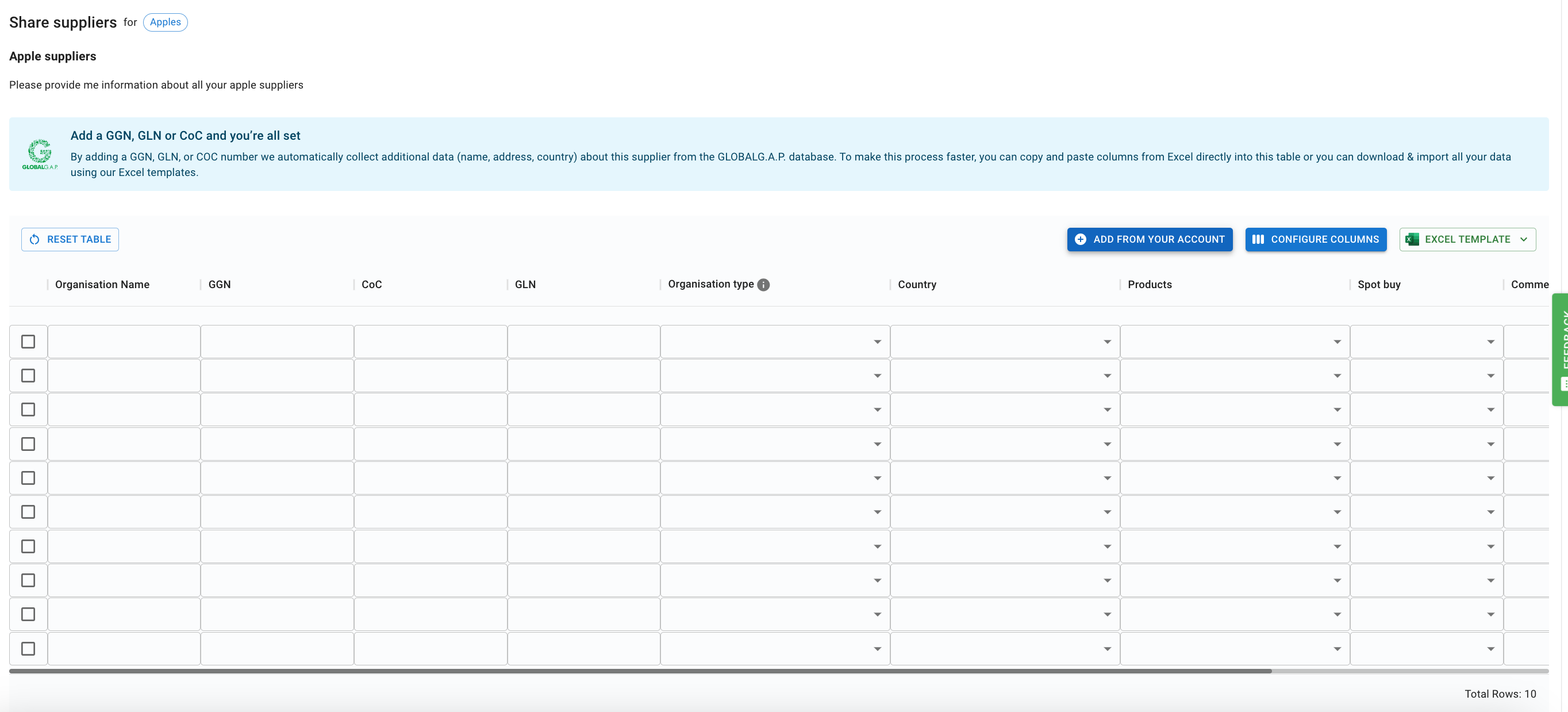The width and height of the screenshot is (1568, 712).
Task: Click the 'Total Rows: 10' label
Action: pos(1500,694)
